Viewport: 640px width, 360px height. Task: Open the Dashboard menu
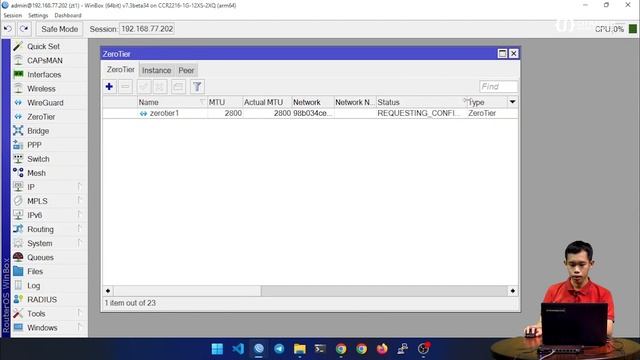pos(68,15)
